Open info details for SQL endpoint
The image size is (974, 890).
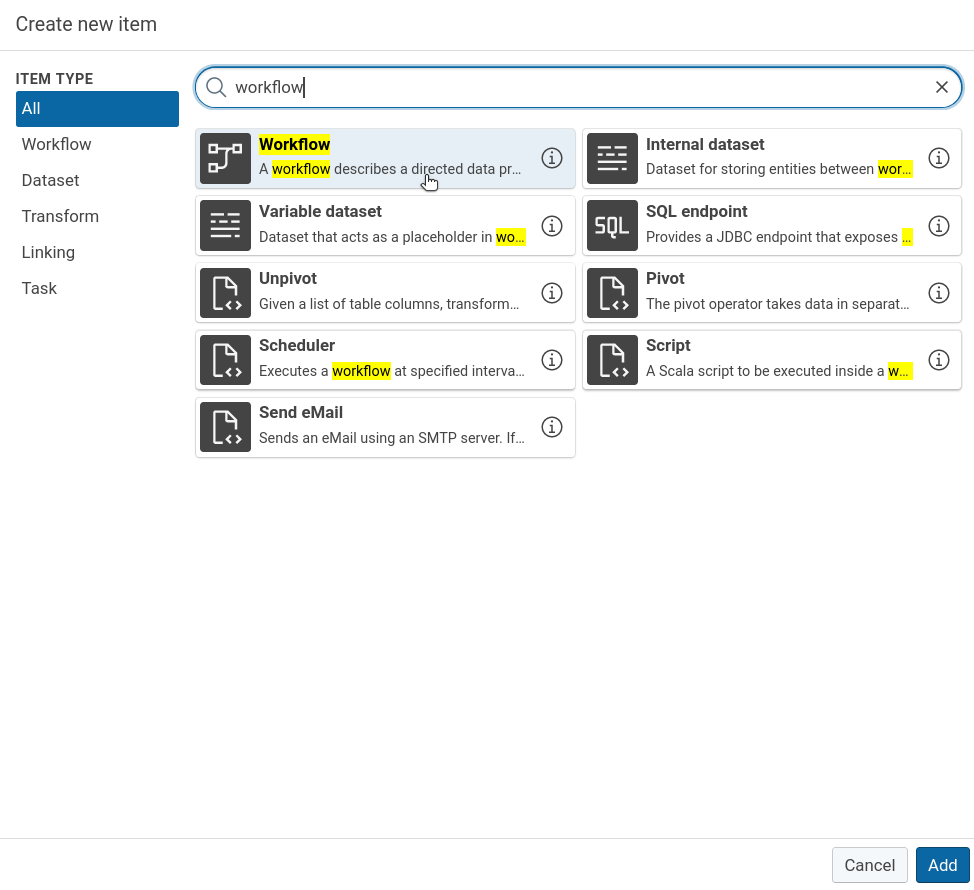click(x=939, y=225)
